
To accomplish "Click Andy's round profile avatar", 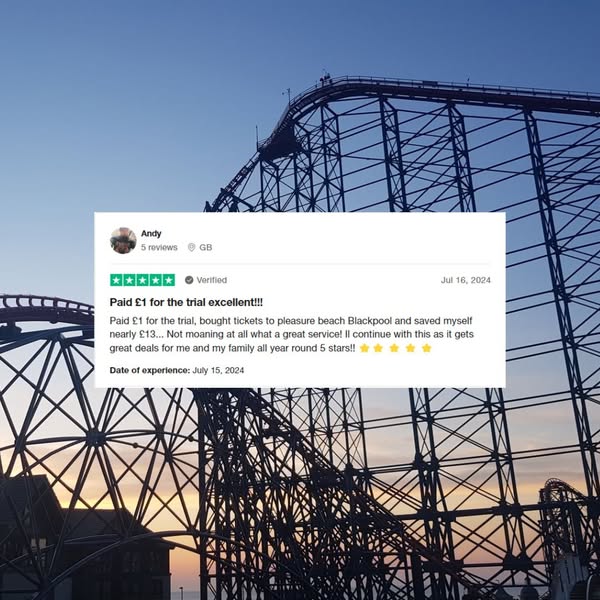I will pyautogui.click(x=123, y=240).
